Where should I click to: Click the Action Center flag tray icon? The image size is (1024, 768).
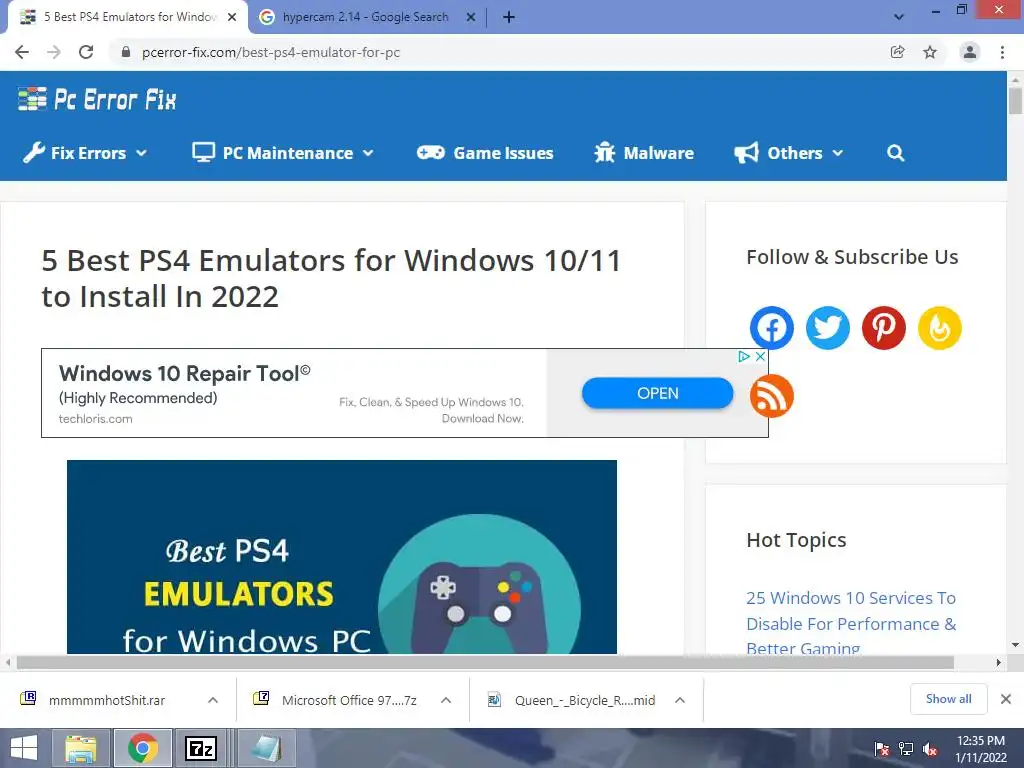[882, 749]
